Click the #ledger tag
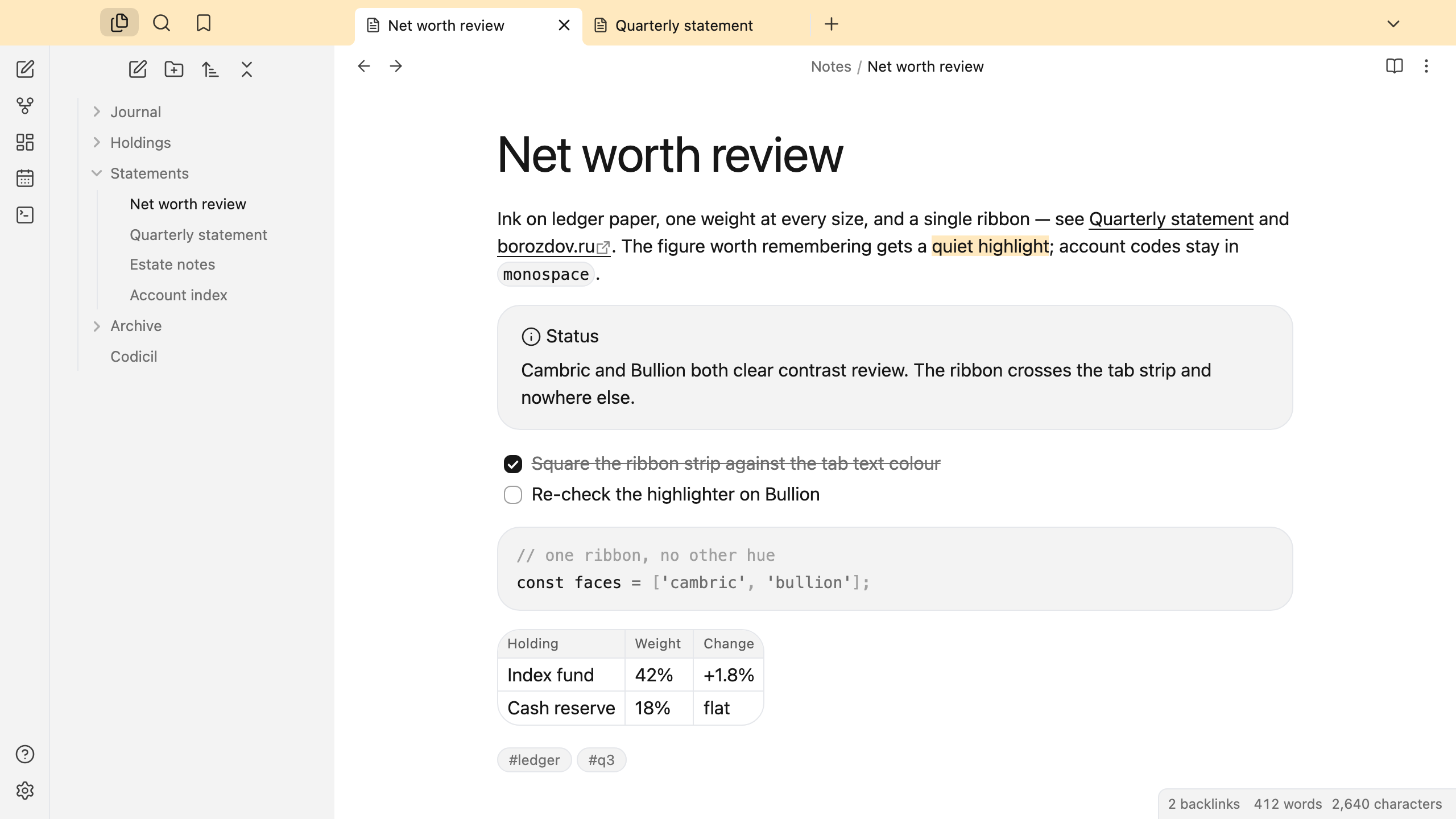Screen dimensions: 1456x819 pos(535,760)
